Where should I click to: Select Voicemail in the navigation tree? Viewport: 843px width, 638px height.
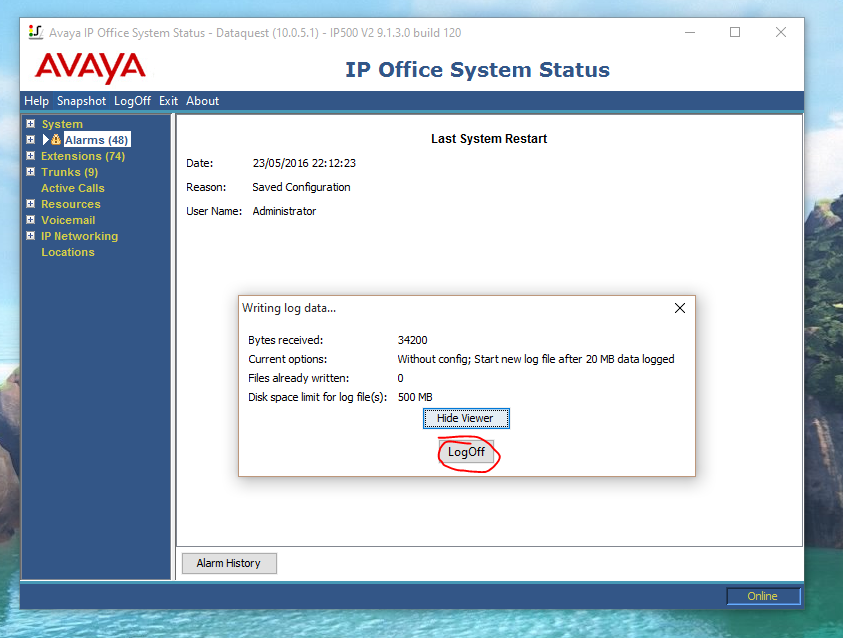pyautogui.click(x=68, y=220)
